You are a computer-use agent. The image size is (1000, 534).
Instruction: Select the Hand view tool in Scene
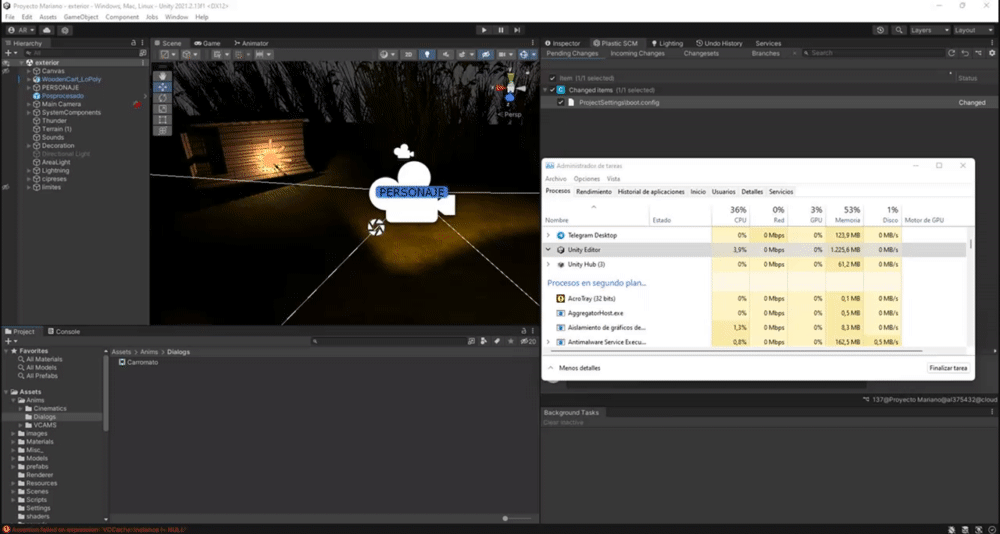point(164,76)
